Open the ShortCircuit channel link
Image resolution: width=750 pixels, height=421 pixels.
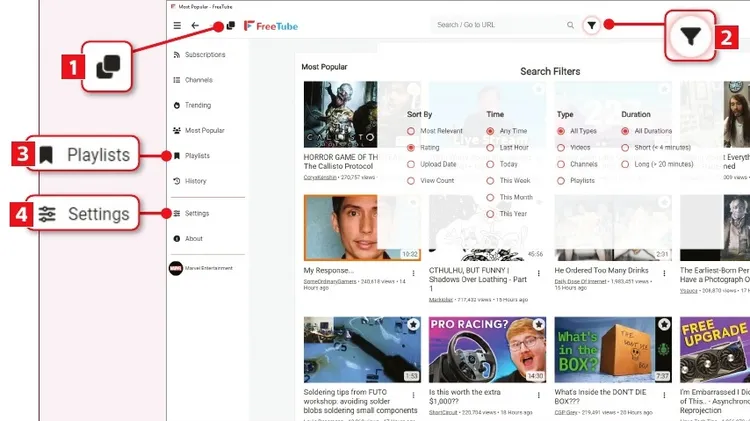(443, 412)
